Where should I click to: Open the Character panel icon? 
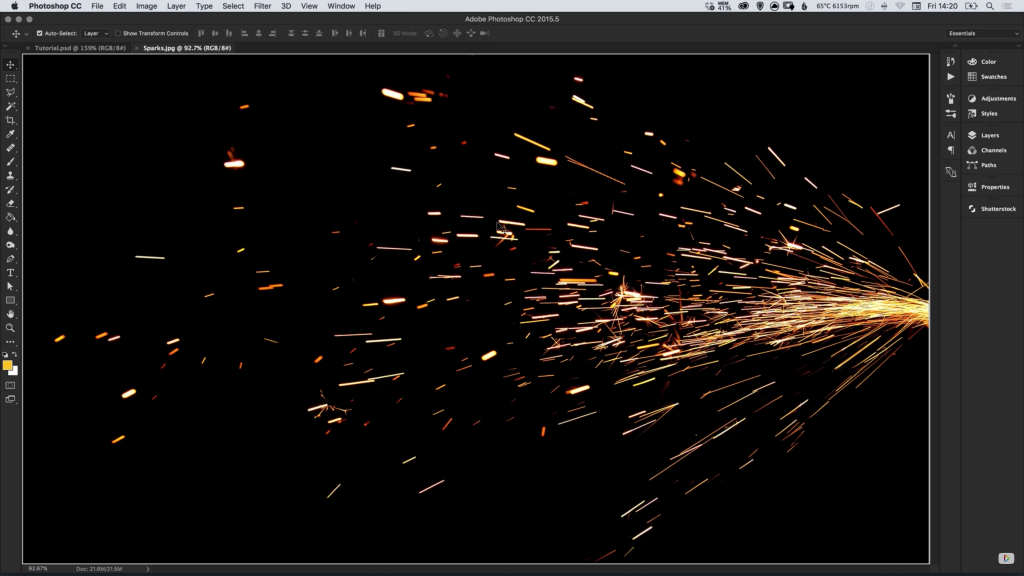tap(951, 135)
